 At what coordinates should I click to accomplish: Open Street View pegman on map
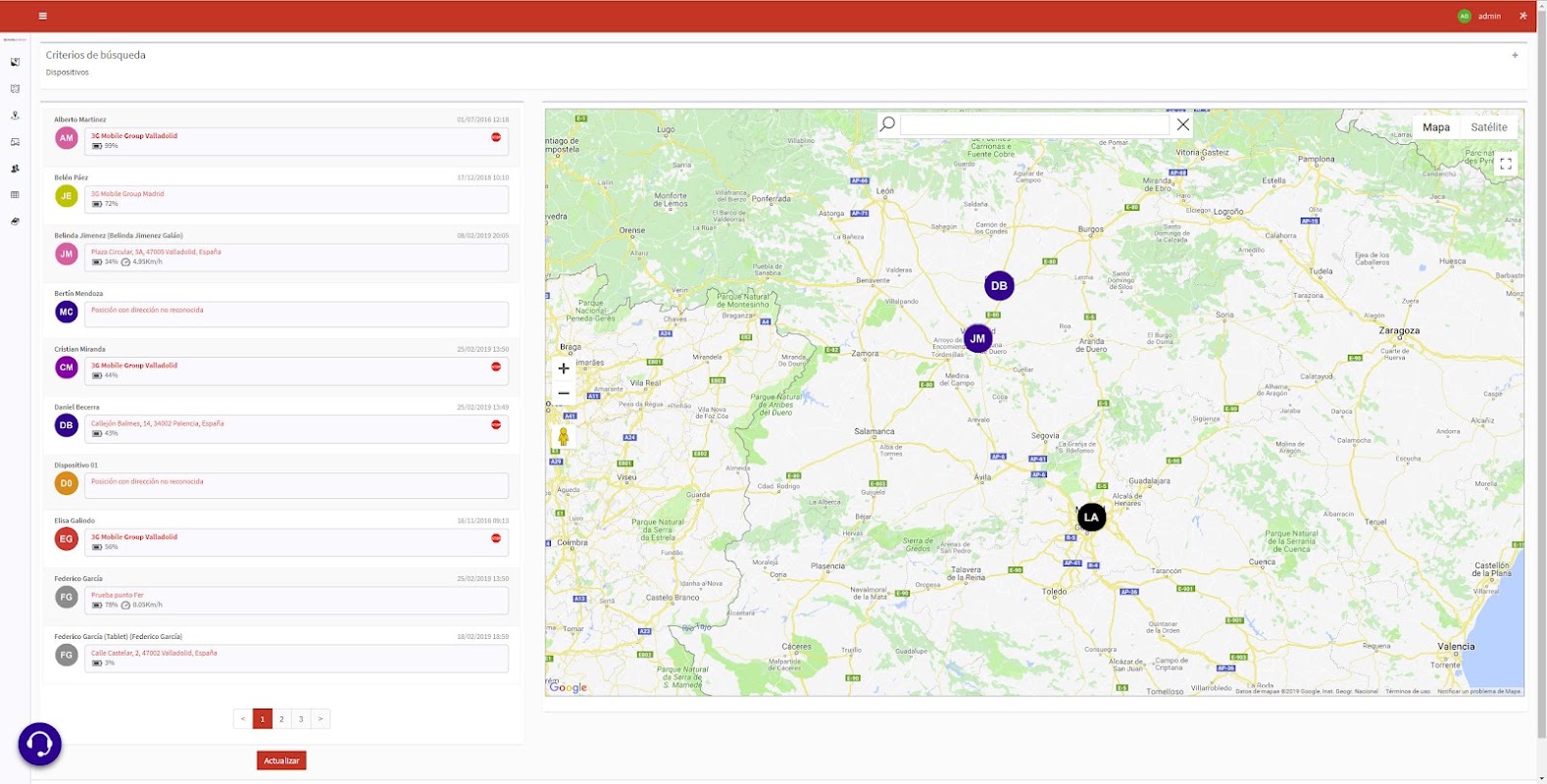pyautogui.click(x=564, y=436)
